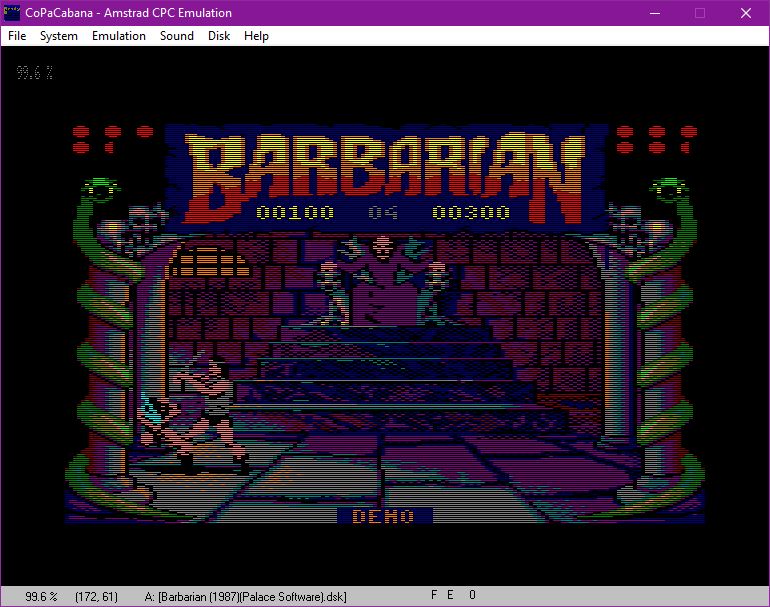Click the green snake head on left
This screenshot has height=607, width=770.
click(100, 190)
